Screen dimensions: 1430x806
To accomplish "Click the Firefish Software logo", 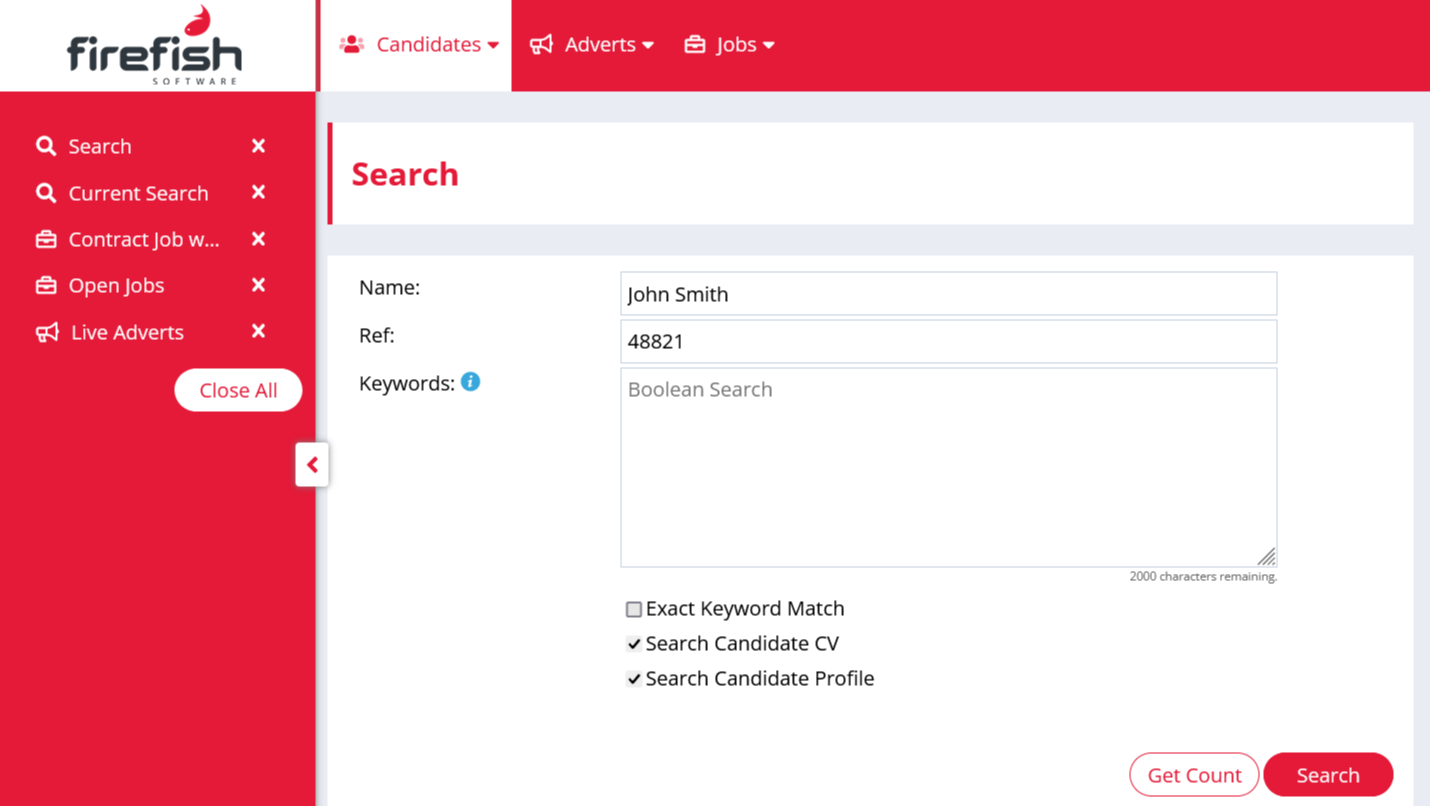I will click(155, 46).
